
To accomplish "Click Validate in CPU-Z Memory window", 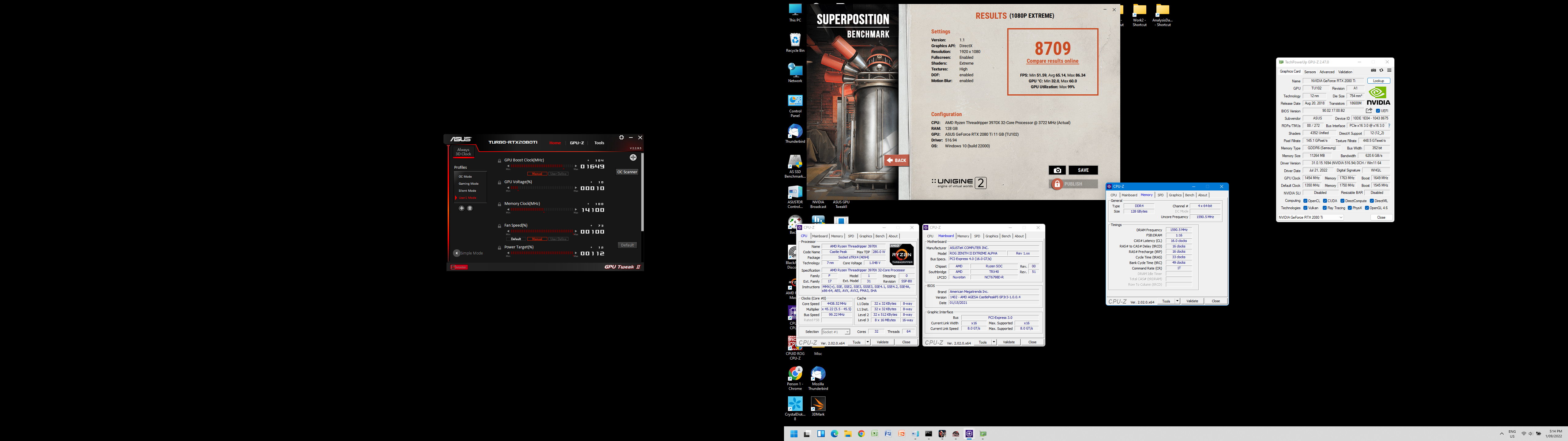I will point(1192,301).
